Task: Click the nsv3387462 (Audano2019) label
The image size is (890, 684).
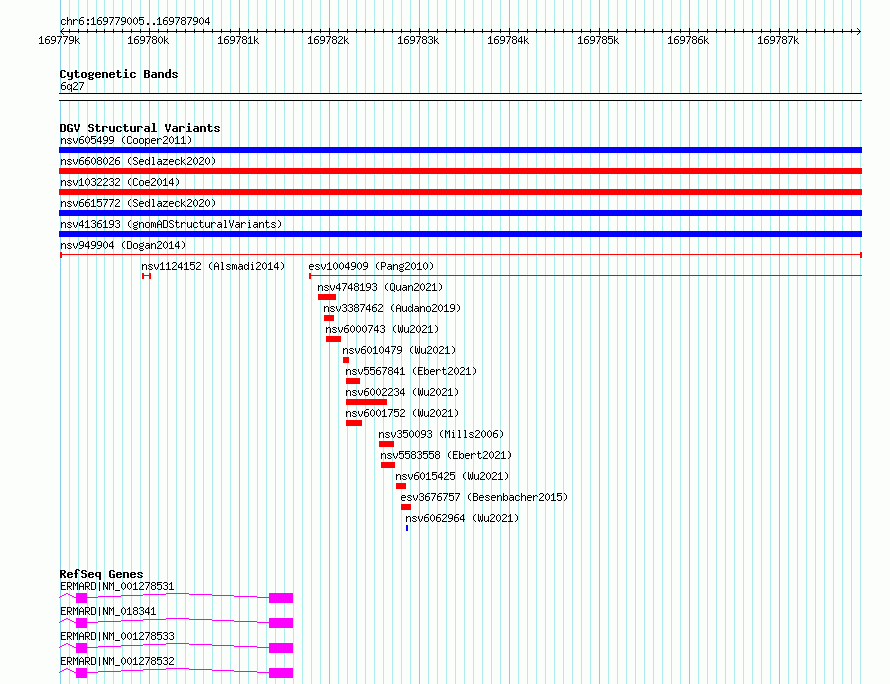Action: (x=392, y=308)
